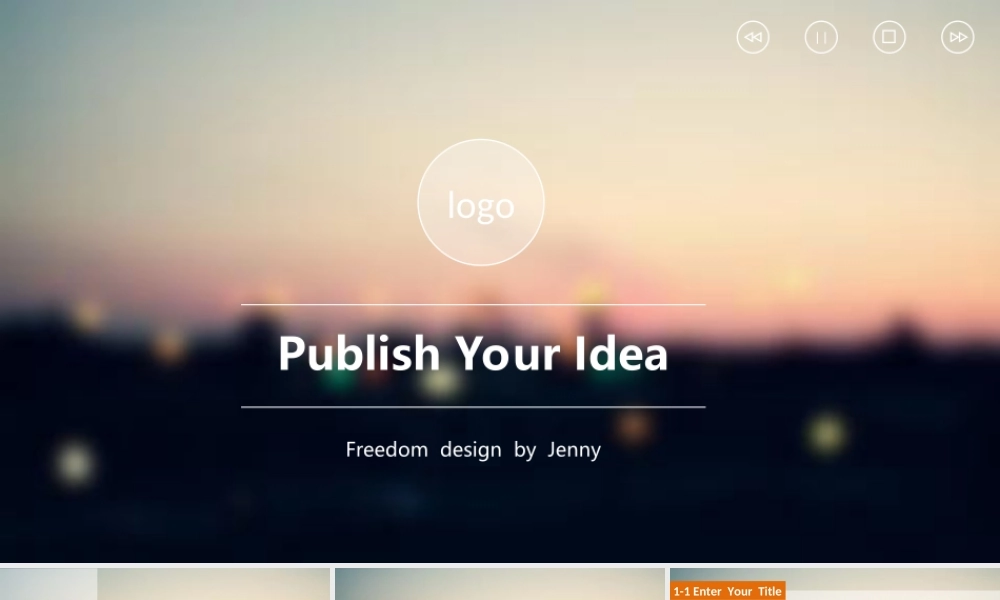The image size is (1000, 600).
Task: Click the gray divider bar beneath the main slide
Action: (500, 565)
